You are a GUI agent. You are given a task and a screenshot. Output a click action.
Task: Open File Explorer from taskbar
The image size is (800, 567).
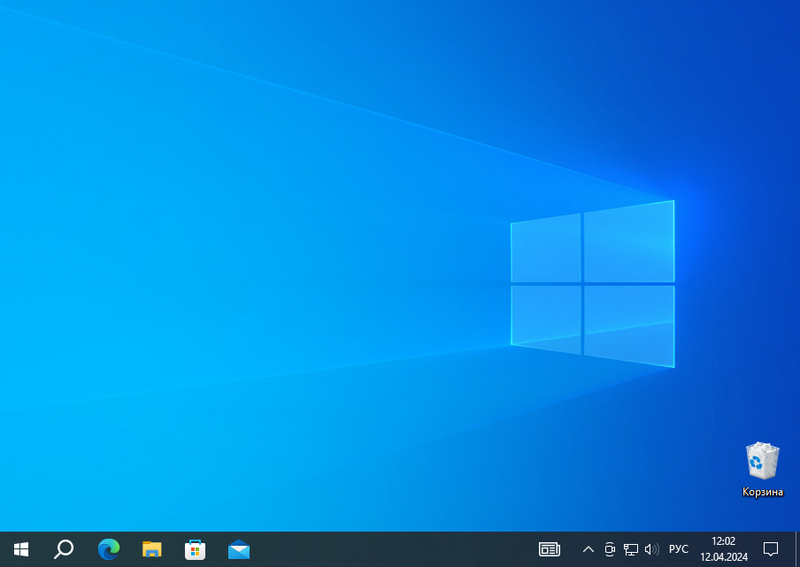[152, 549]
